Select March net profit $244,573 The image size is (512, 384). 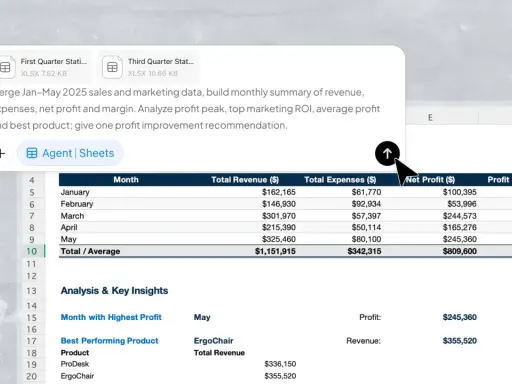(460, 216)
